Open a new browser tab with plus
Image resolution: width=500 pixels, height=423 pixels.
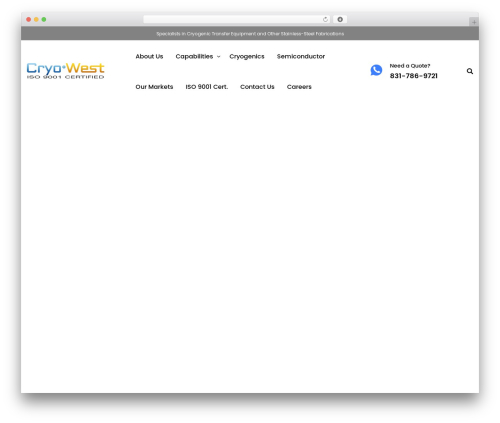pyautogui.click(x=474, y=22)
